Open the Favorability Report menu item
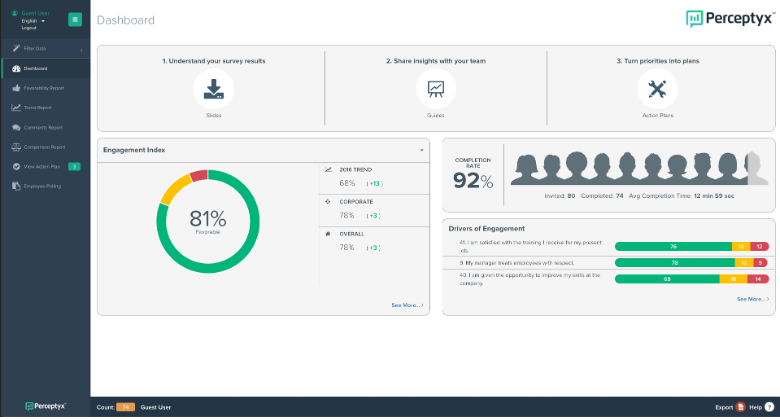 45,88
